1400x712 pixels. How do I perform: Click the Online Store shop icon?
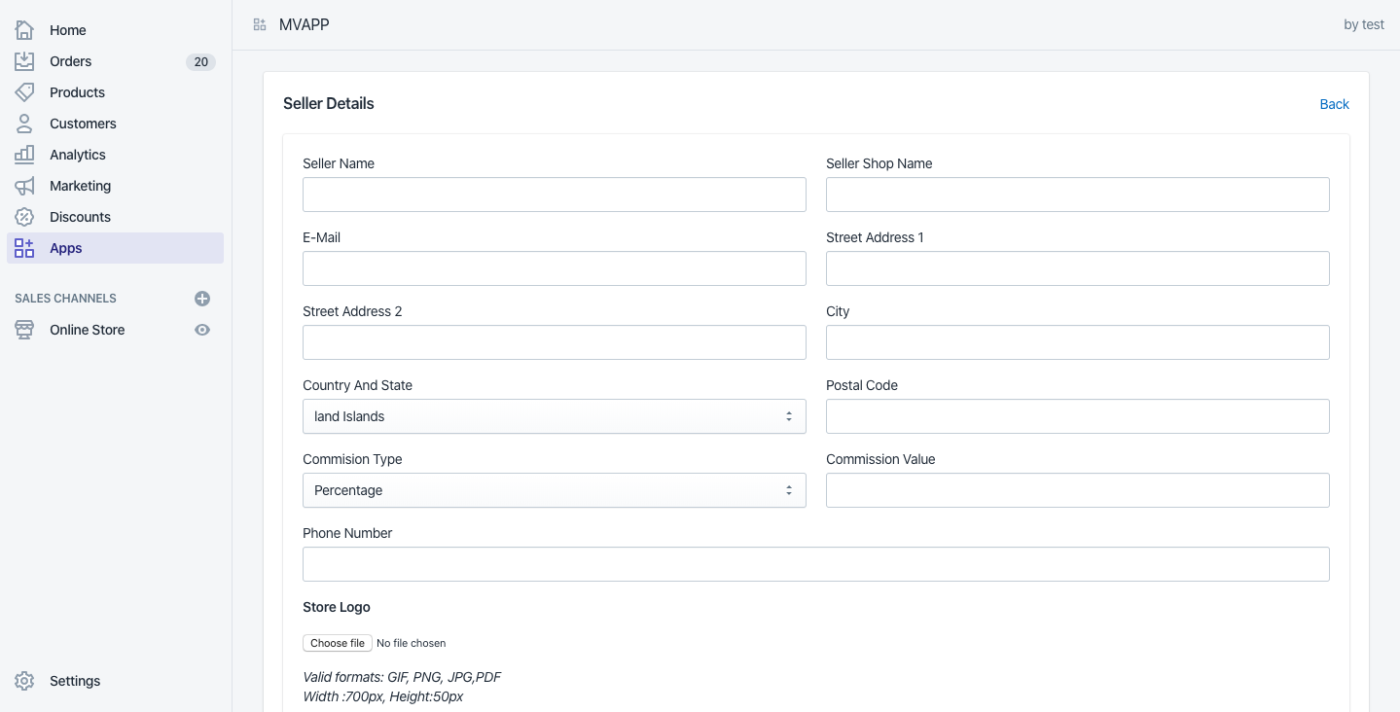(x=24, y=329)
